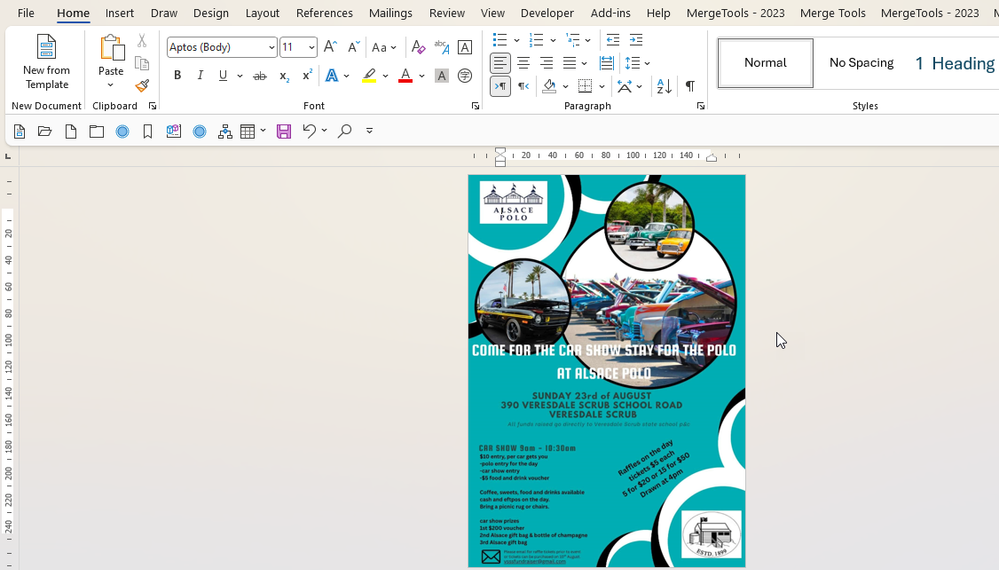This screenshot has width=999, height=570.
Task: Click the left-to-right text direction icon
Action: 500,86
